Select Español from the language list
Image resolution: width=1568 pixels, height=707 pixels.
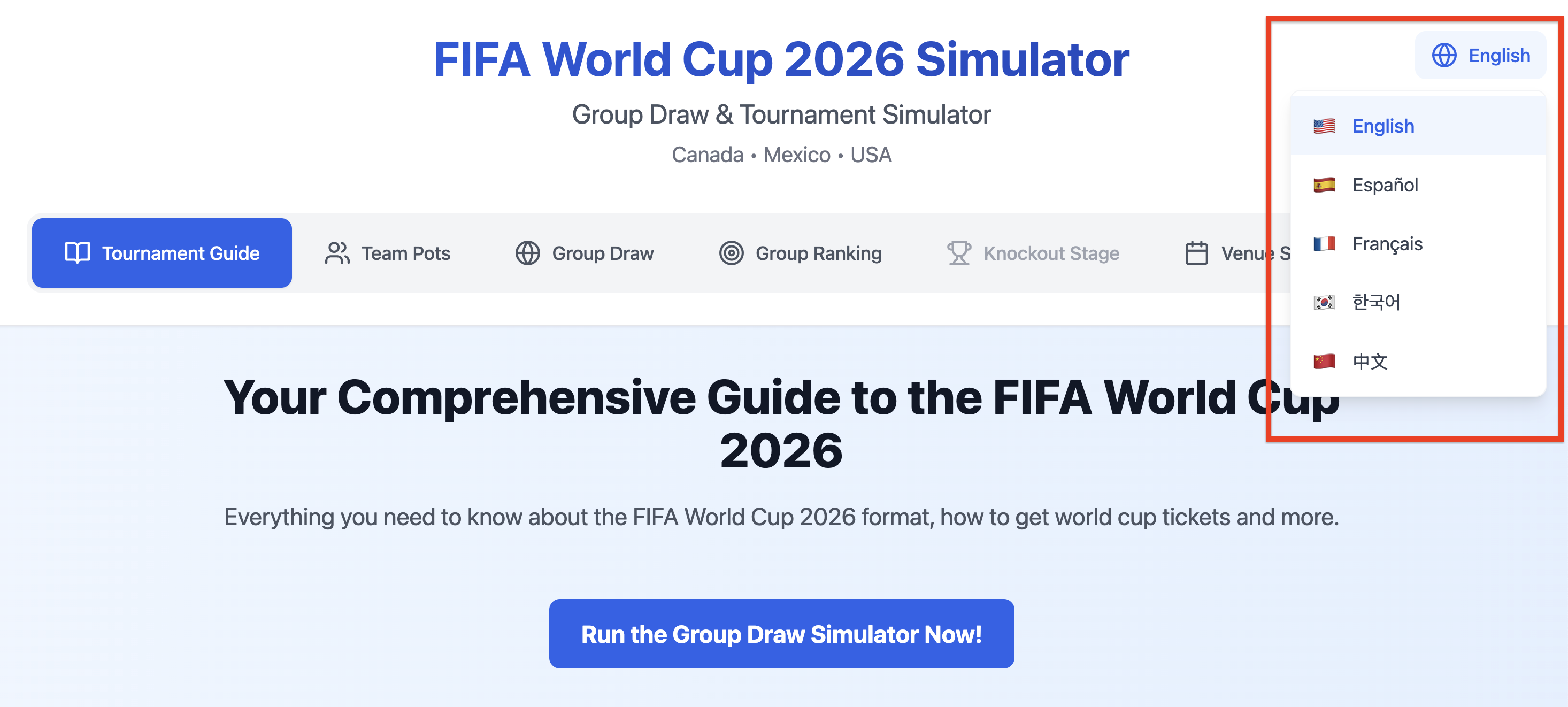[x=1386, y=185]
